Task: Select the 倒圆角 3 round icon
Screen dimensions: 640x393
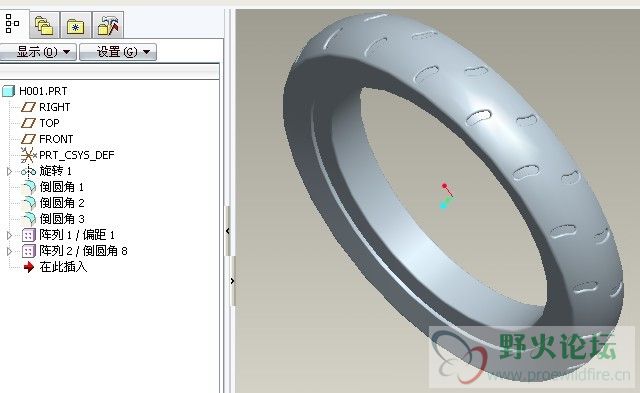Action: [x=29, y=219]
